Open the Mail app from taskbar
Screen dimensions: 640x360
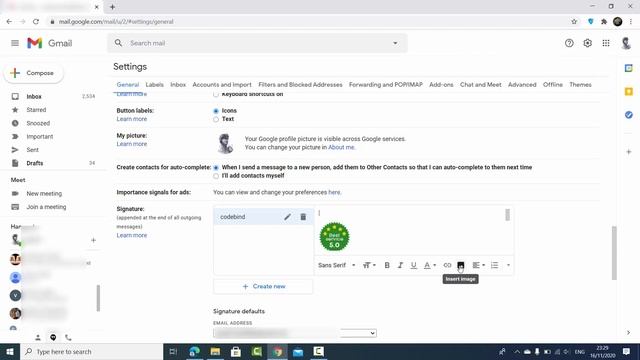pos(298,351)
